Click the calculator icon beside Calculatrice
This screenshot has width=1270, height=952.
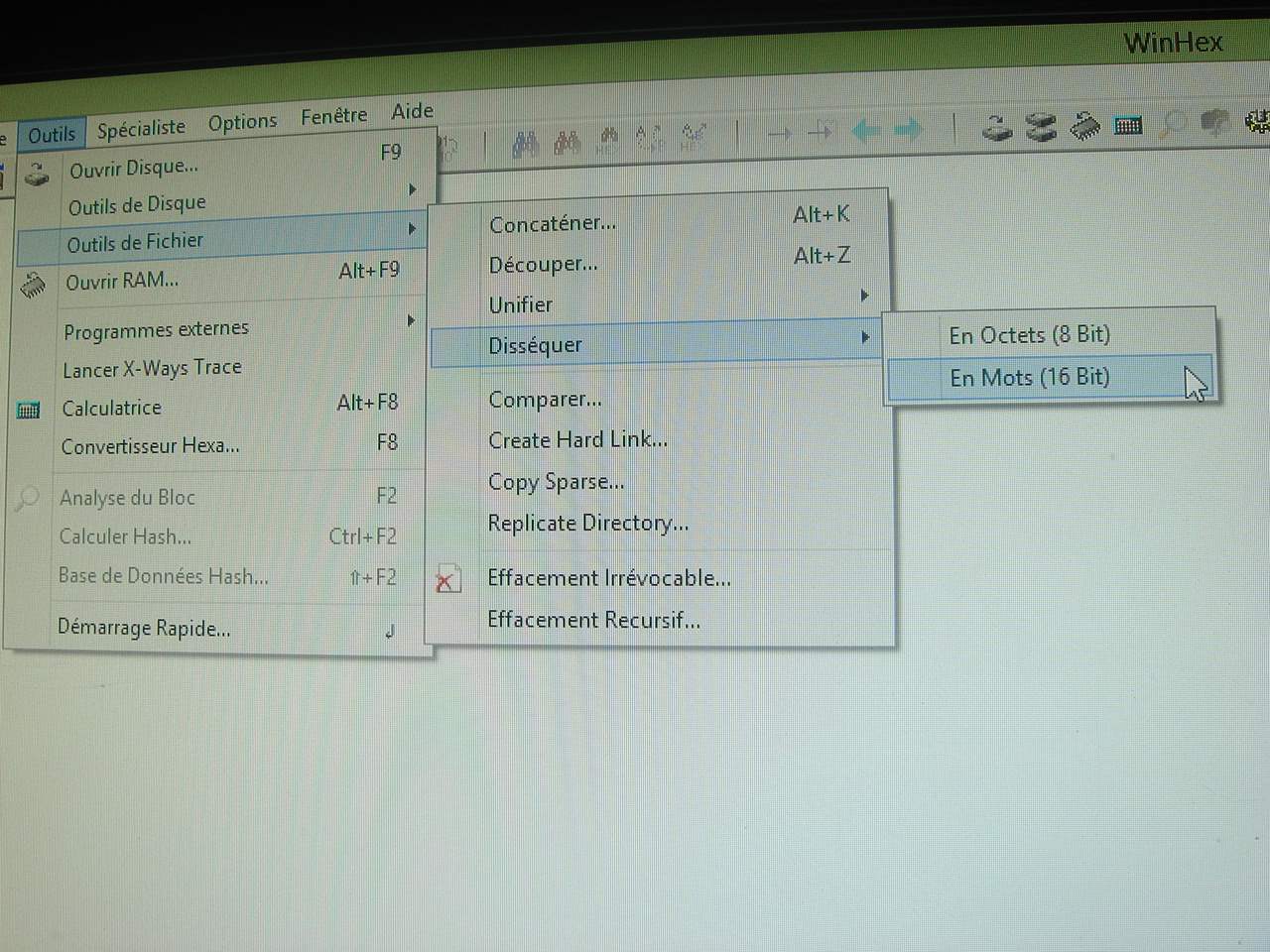tap(29, 411)
